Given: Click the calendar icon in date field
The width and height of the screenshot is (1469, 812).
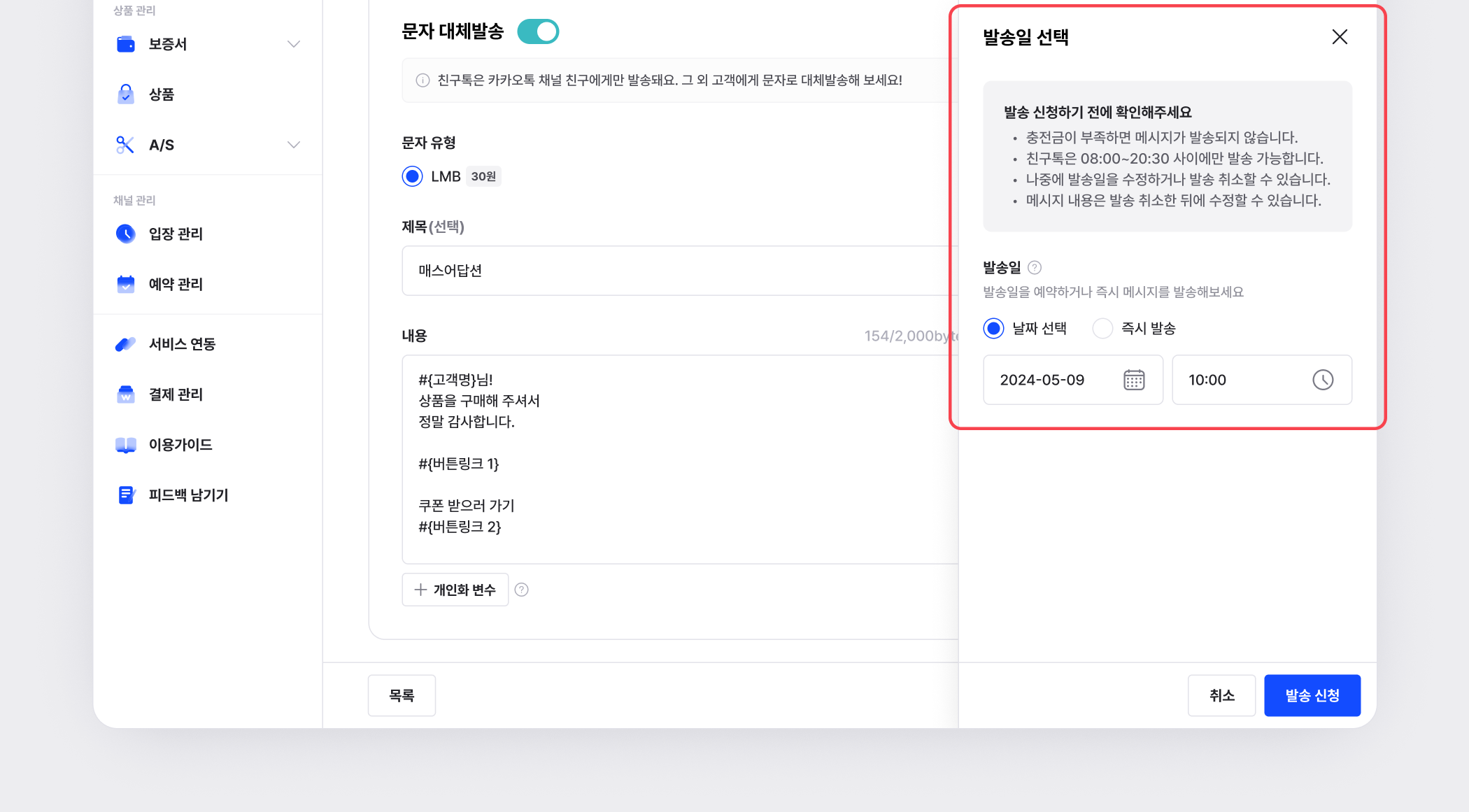Looking at the screenshot, I should pos(1134,380).
